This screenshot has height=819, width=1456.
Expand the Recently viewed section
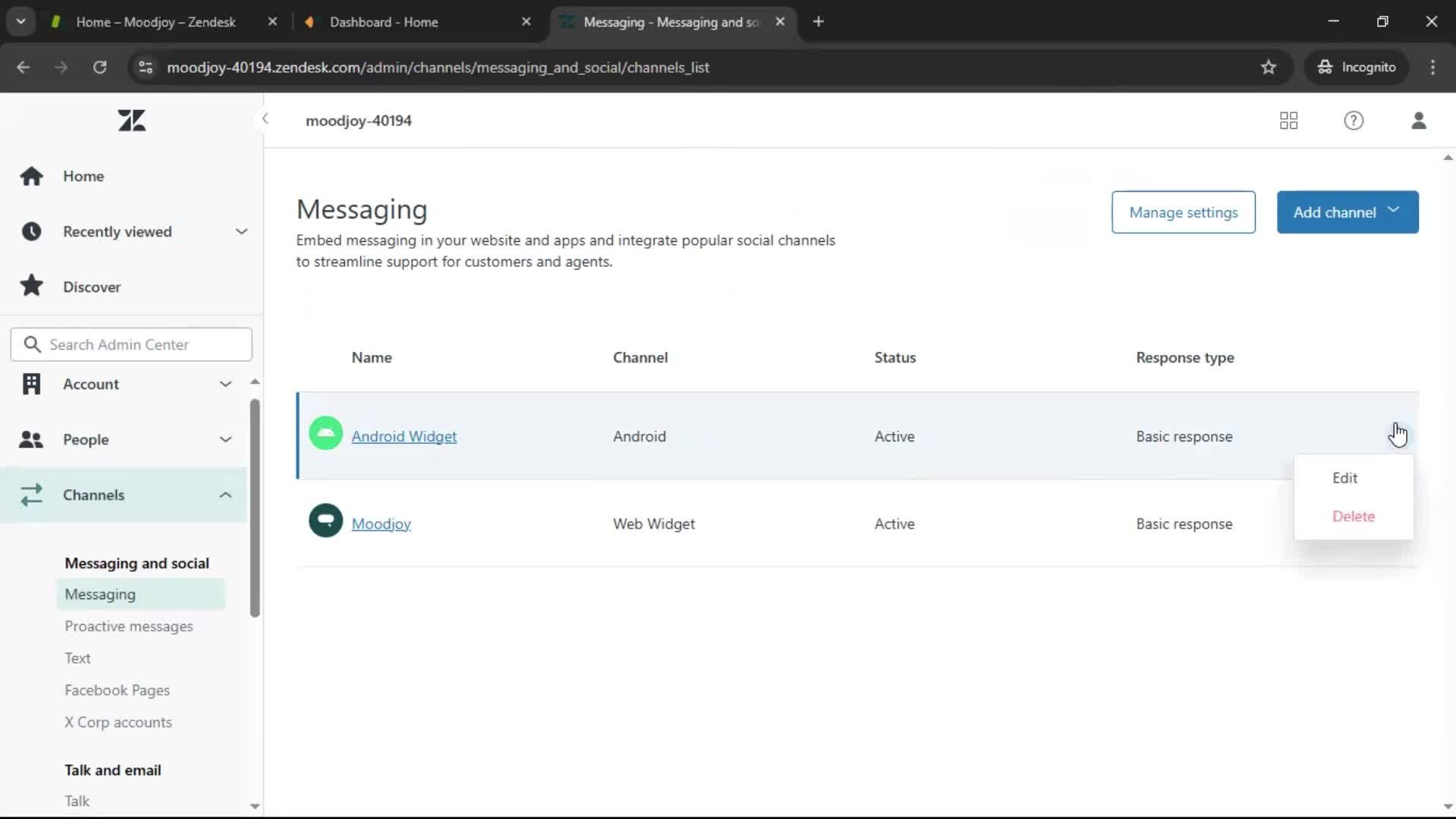pyautogui.click(x=241, y=231)
